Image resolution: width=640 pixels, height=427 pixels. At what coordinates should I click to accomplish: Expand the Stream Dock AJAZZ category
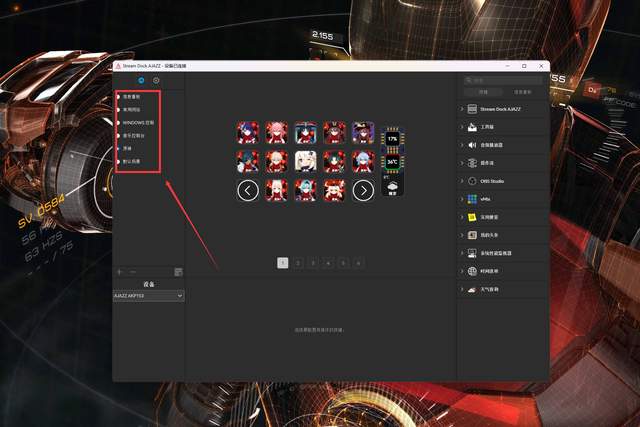(462, 109)
